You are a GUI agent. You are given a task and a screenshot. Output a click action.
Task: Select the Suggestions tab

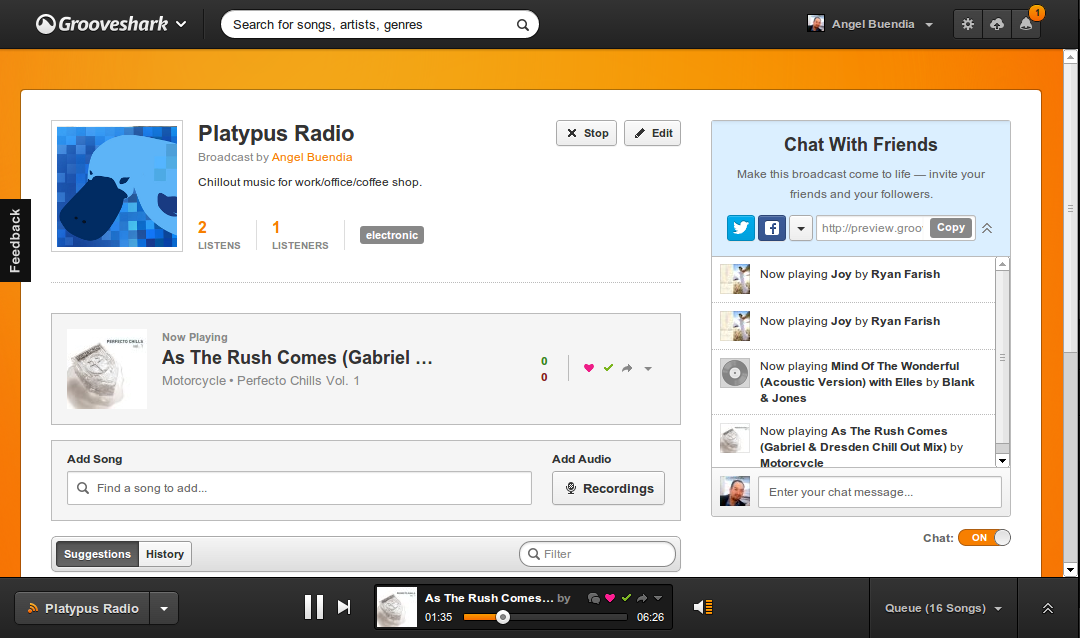tap(97, 554)
